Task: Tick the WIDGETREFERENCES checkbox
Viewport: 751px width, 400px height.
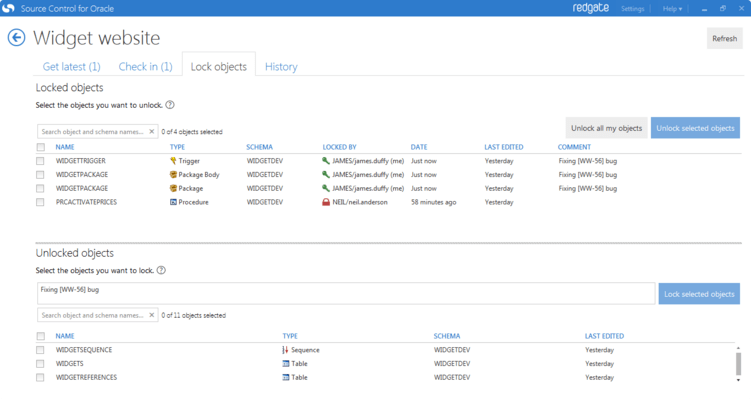Action: tap(40, 377)
